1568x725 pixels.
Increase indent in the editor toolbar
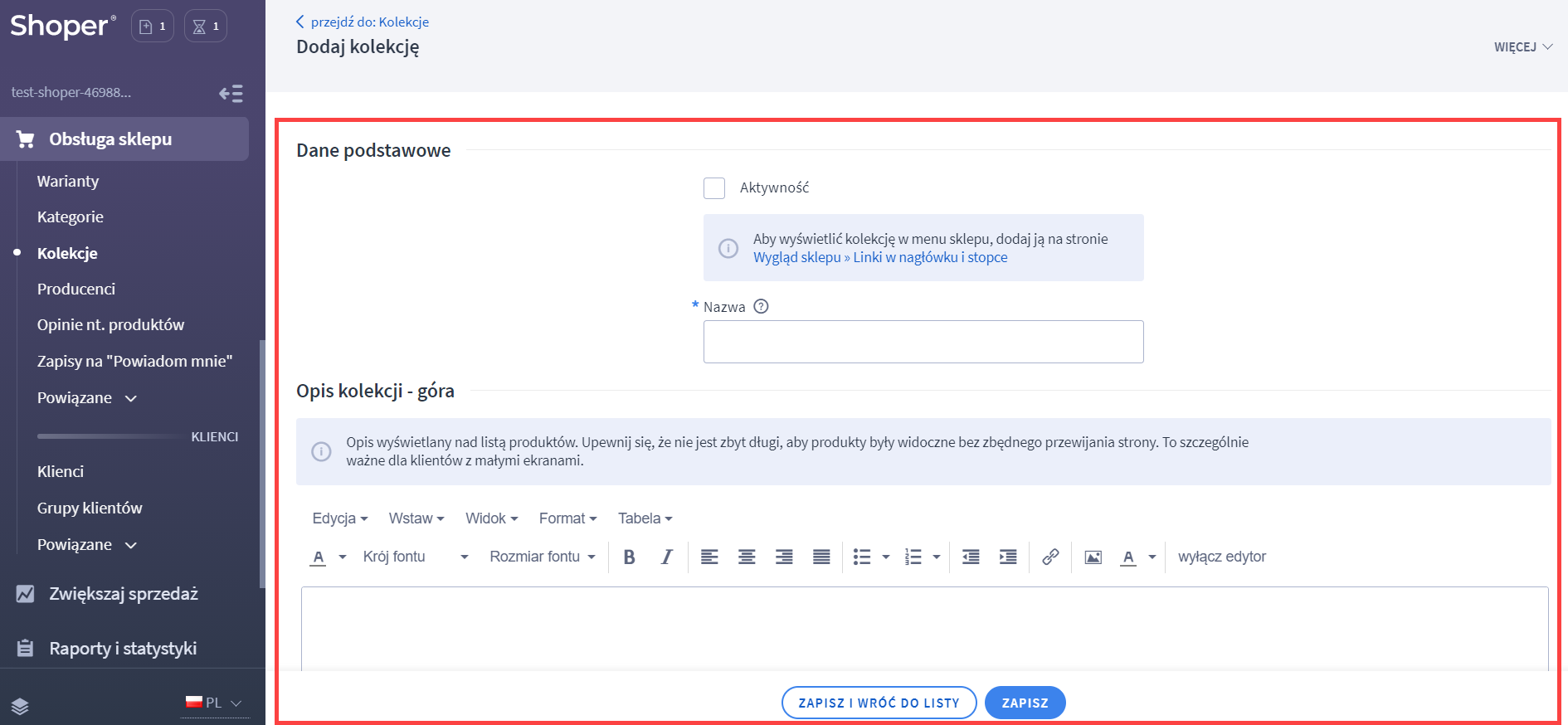click(1008, 557)
